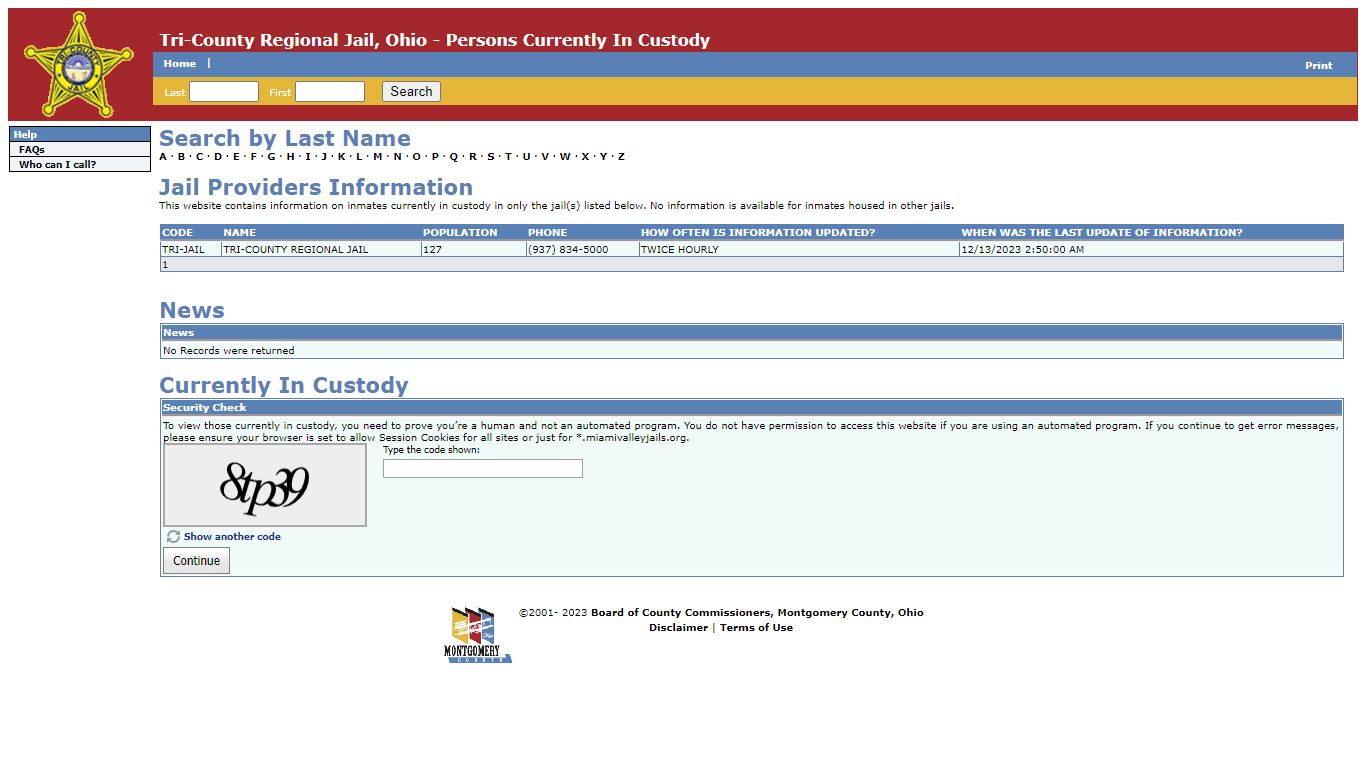This screenshot has width=1366, height=768.
Task: Search last names starting with L
Action: click(x=359, y=157)
